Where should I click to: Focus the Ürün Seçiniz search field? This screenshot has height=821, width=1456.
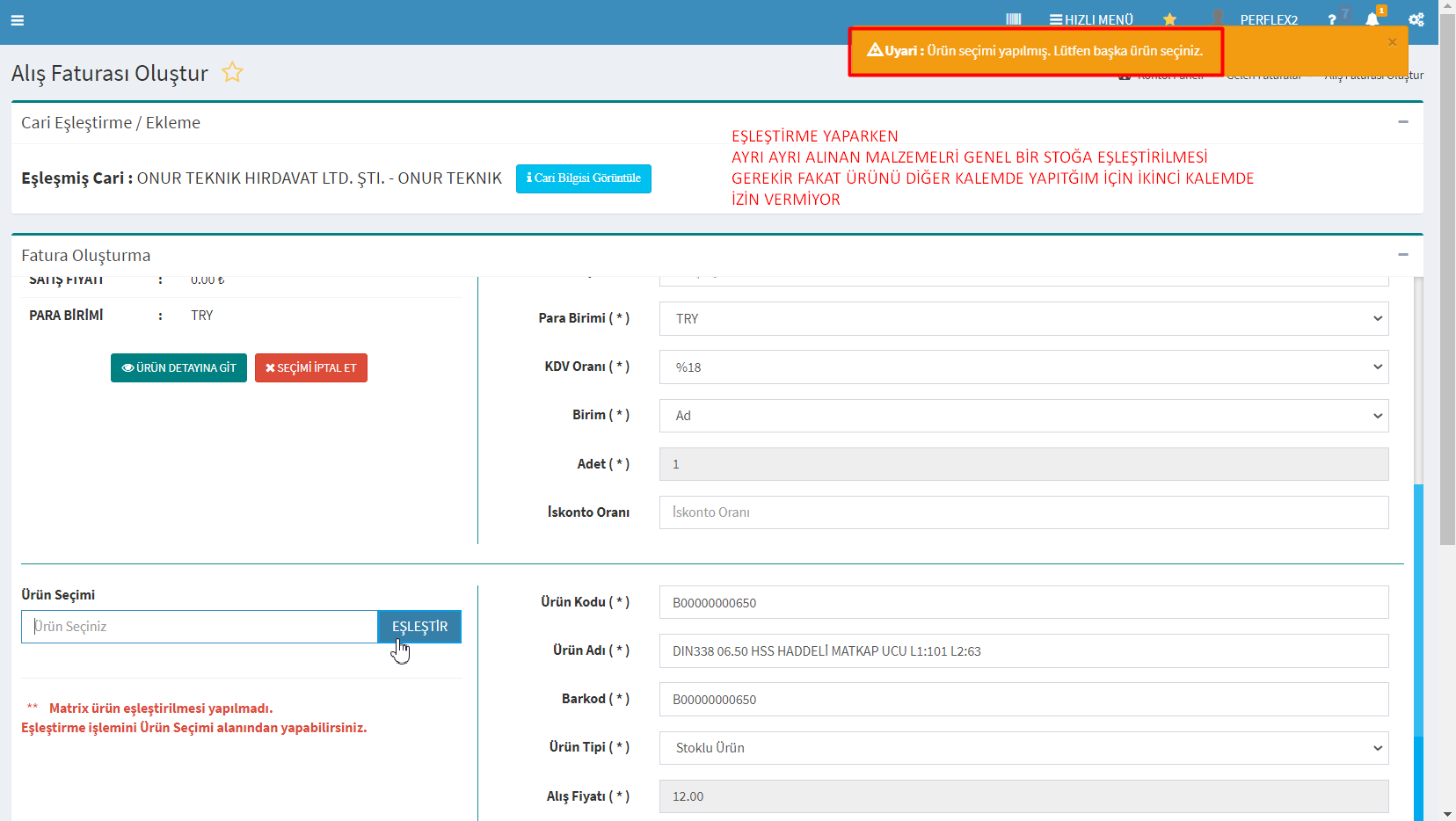point(200,627)
